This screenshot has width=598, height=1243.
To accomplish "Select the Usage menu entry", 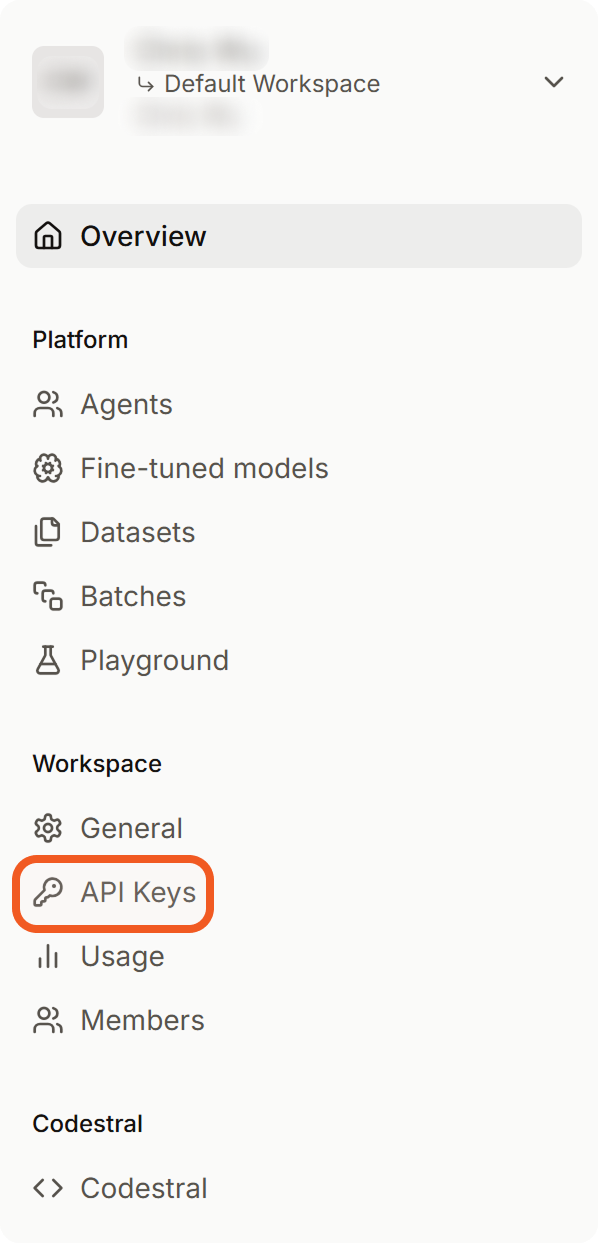I will (122, 956).
